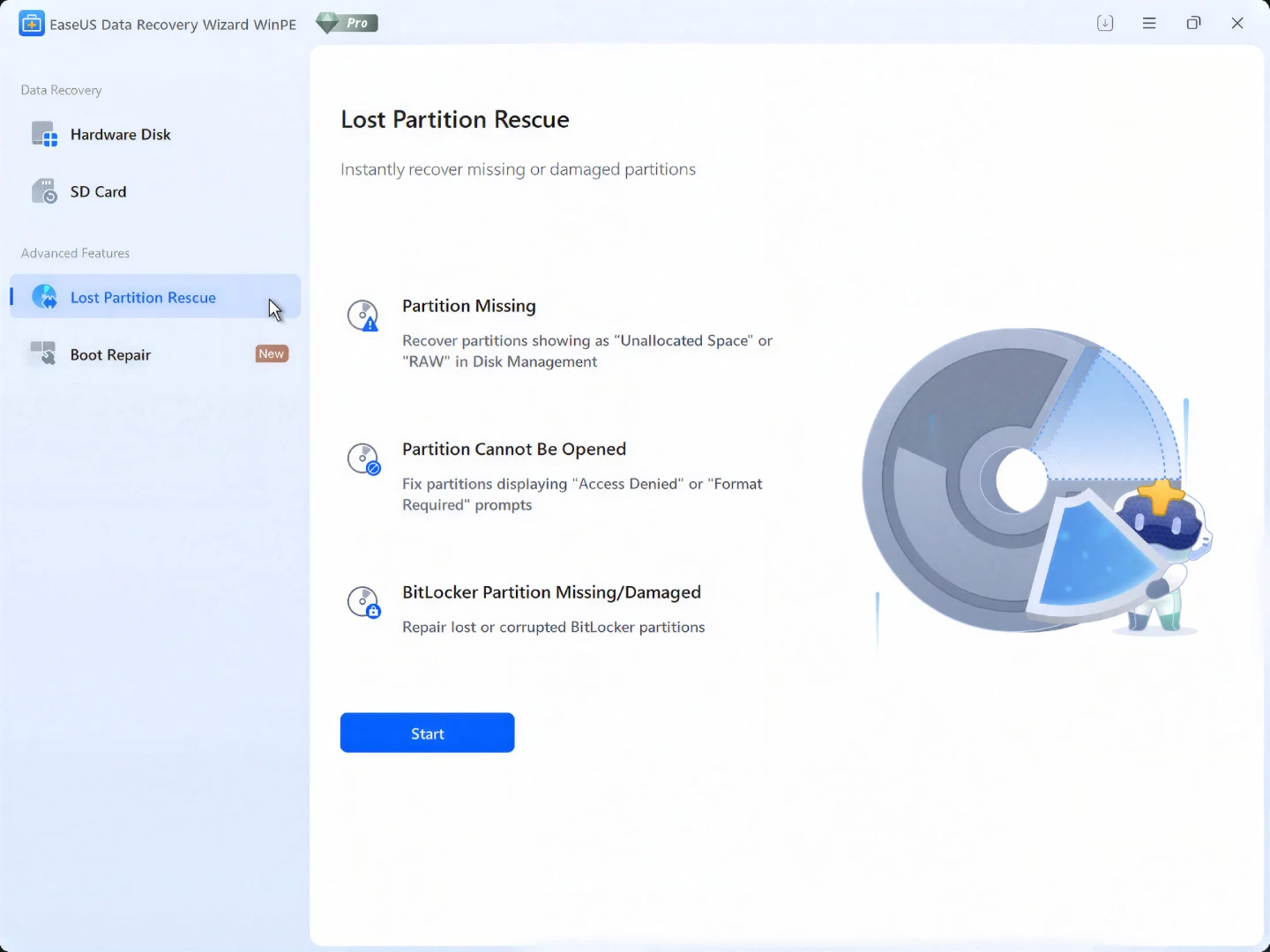Click the Partition Missing warning disc icon
Image resolution: width=1270 pixels, height=952 pixels.
pos(362,316)
